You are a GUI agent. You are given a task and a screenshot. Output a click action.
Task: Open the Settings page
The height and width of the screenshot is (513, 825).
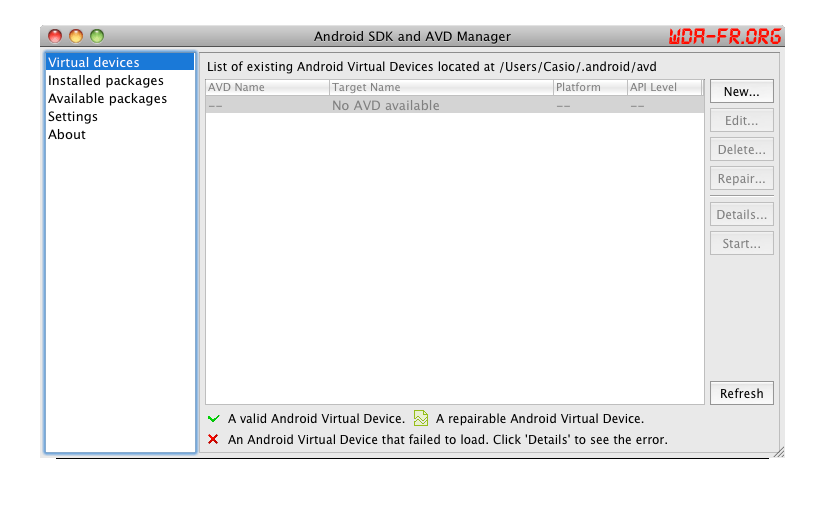(x=73, y=117)
